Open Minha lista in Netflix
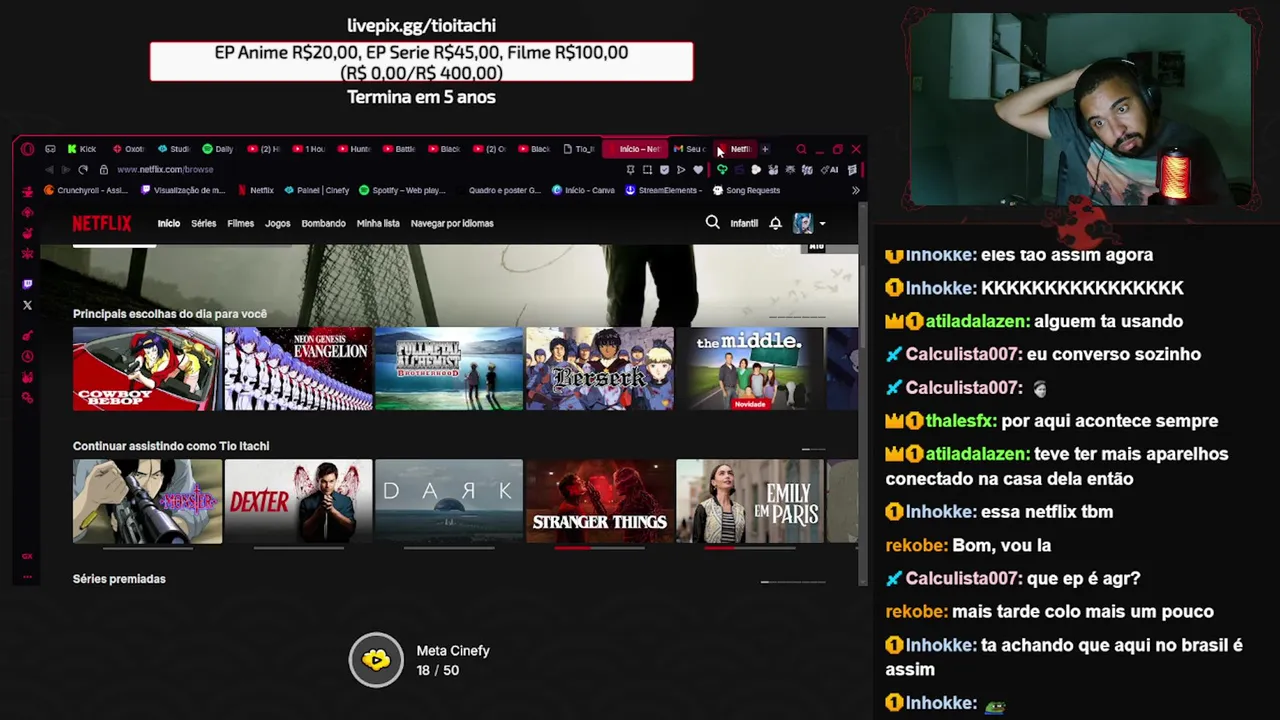The image size is (1280, 720). pyautogui.click(x=378, y=223)
